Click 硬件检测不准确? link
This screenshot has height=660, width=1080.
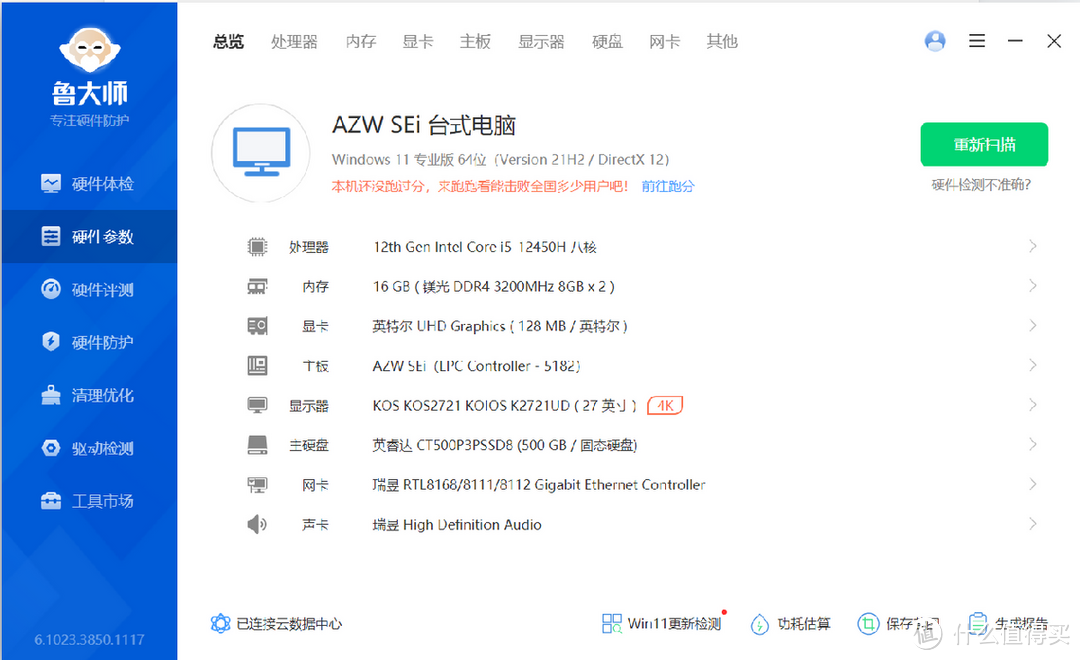[982, 185]
